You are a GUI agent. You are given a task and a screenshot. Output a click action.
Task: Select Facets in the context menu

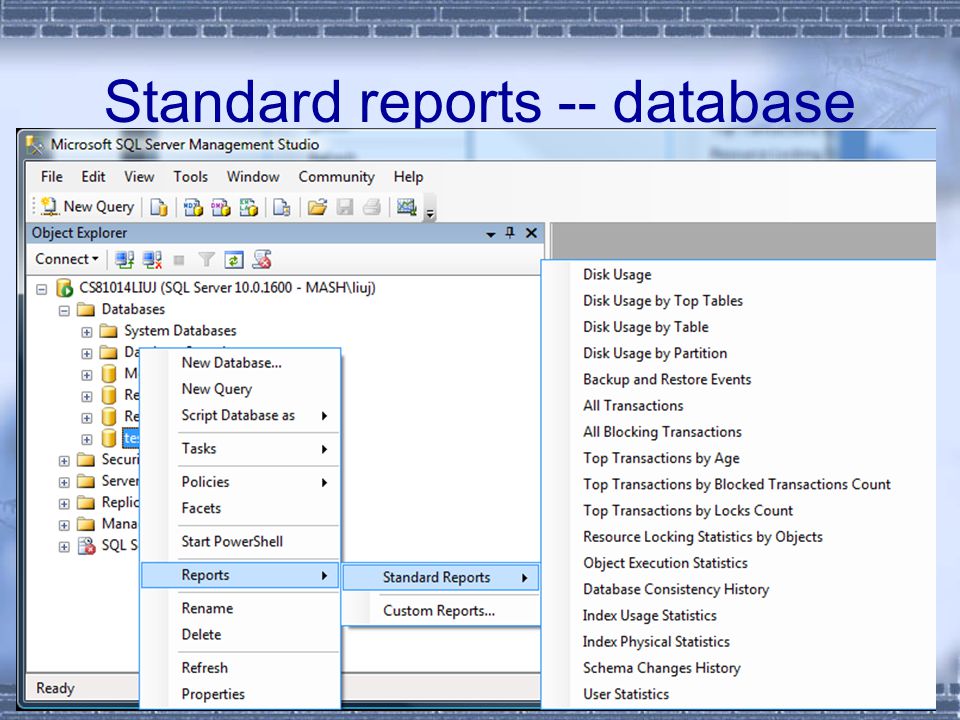pyautogui.click(x=240, y=509)
